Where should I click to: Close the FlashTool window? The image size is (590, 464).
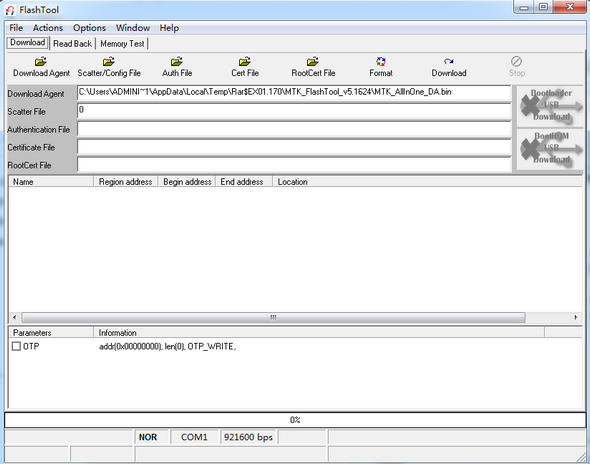pyautogui.click(x=570, y=7)
